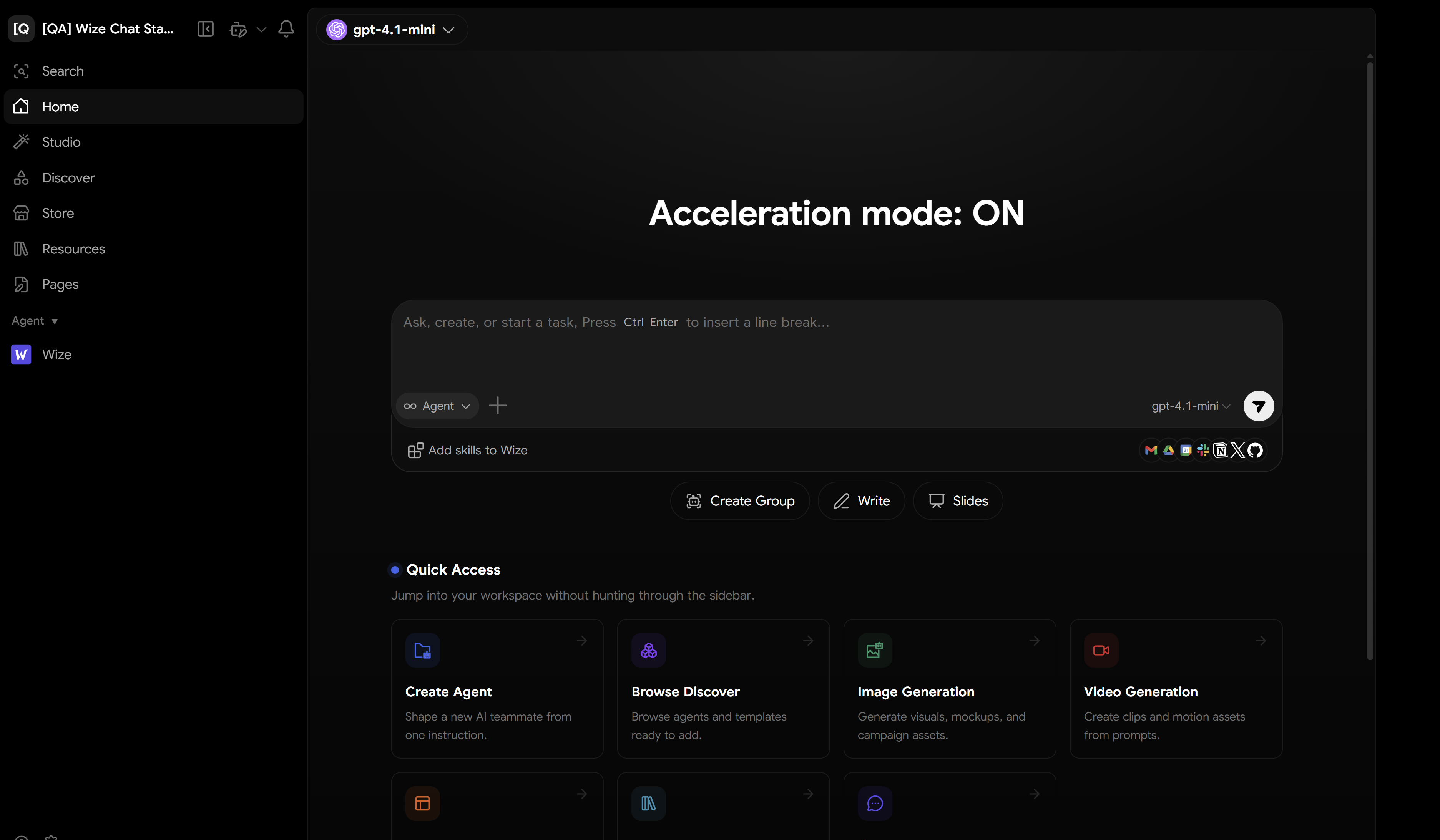The height and width of the screenshot is (840, 1440).
Task: Click the Create Group button
Action: coord(740,501)
